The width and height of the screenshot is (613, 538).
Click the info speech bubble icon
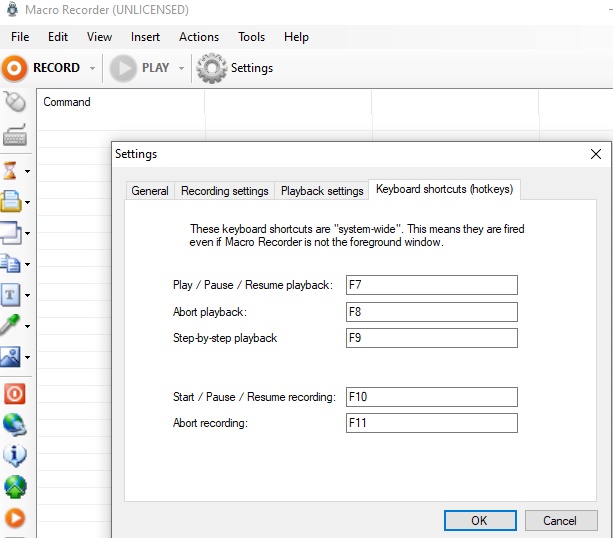click(x=15, y=456)
